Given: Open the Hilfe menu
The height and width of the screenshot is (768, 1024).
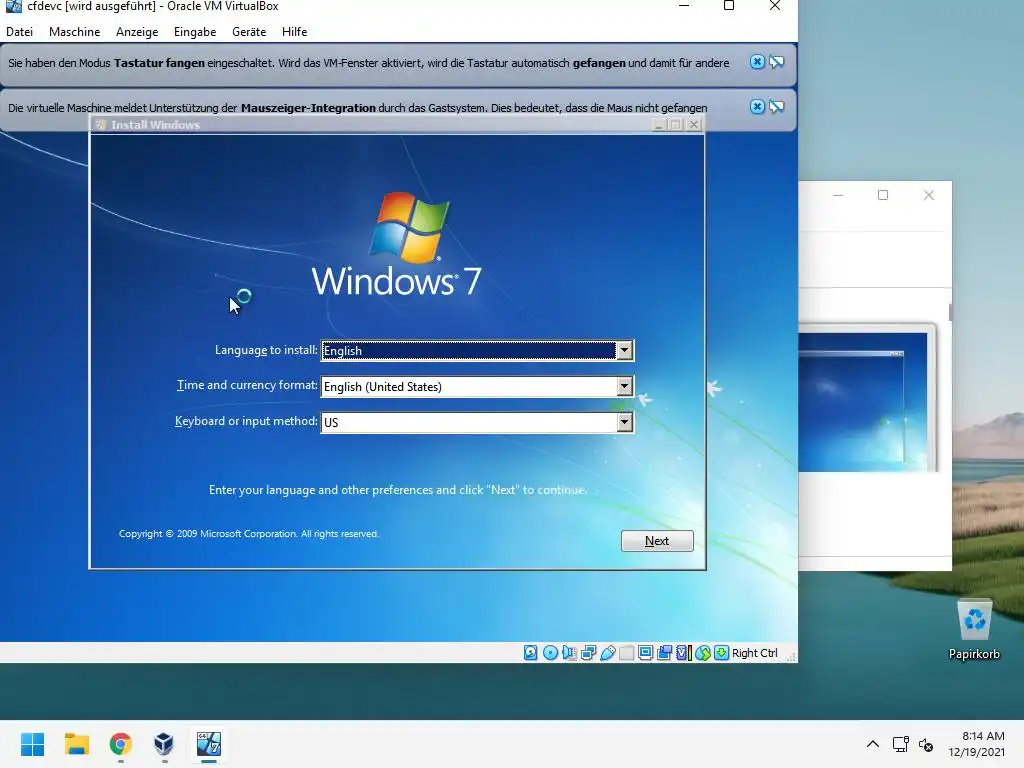Looking at the screenshot, I should click(x=295, y=31).
